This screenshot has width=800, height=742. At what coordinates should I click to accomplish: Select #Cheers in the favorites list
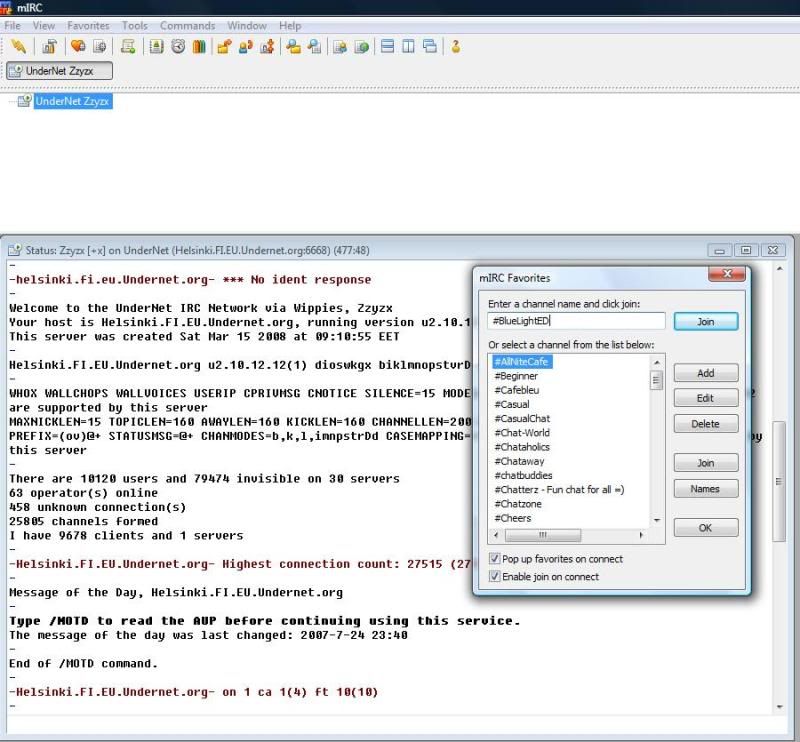[x=513, y=518]
